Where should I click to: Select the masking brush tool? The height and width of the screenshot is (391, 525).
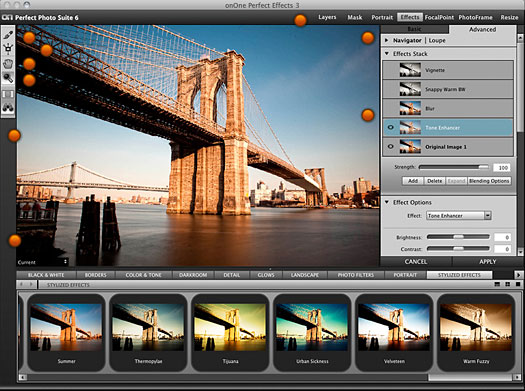point(8,34)
